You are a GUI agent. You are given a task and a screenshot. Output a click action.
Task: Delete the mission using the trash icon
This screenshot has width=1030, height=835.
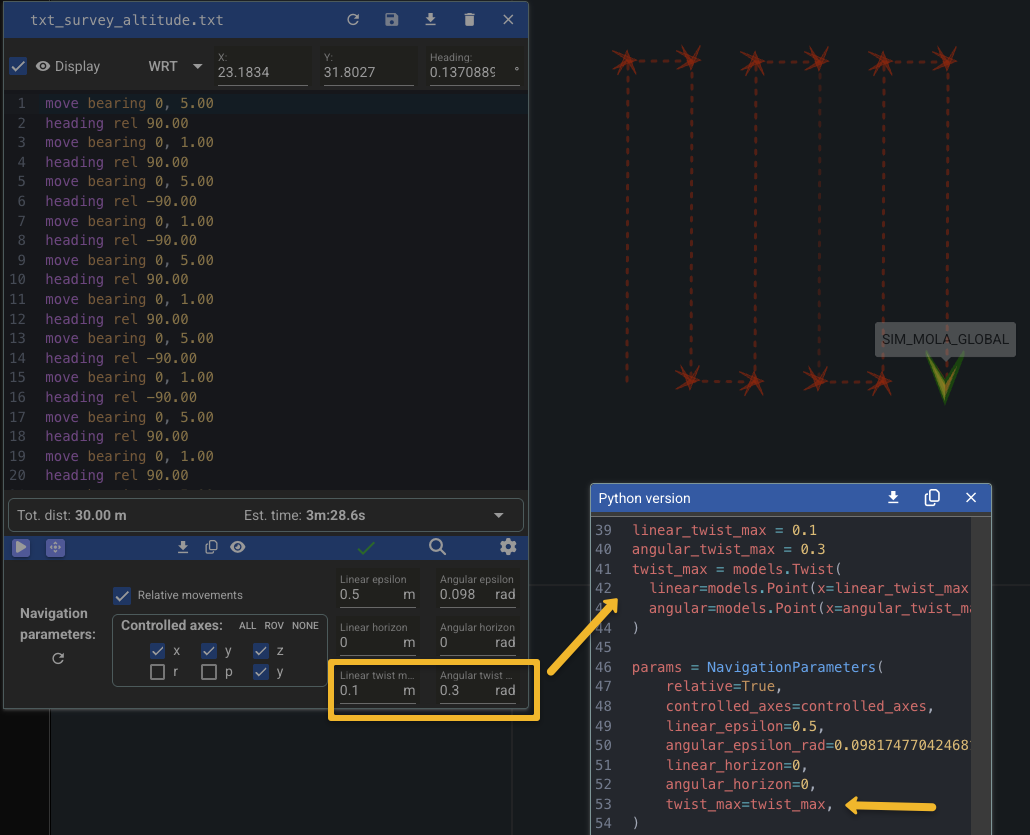(469, 20)
